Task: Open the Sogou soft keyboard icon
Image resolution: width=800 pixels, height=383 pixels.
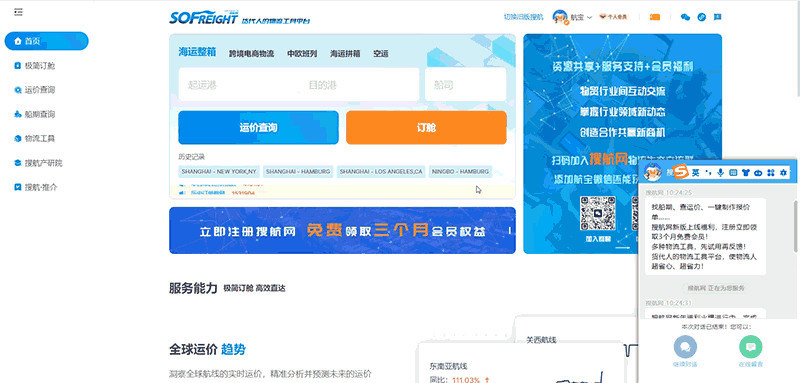Action: [x=733, y=173]
